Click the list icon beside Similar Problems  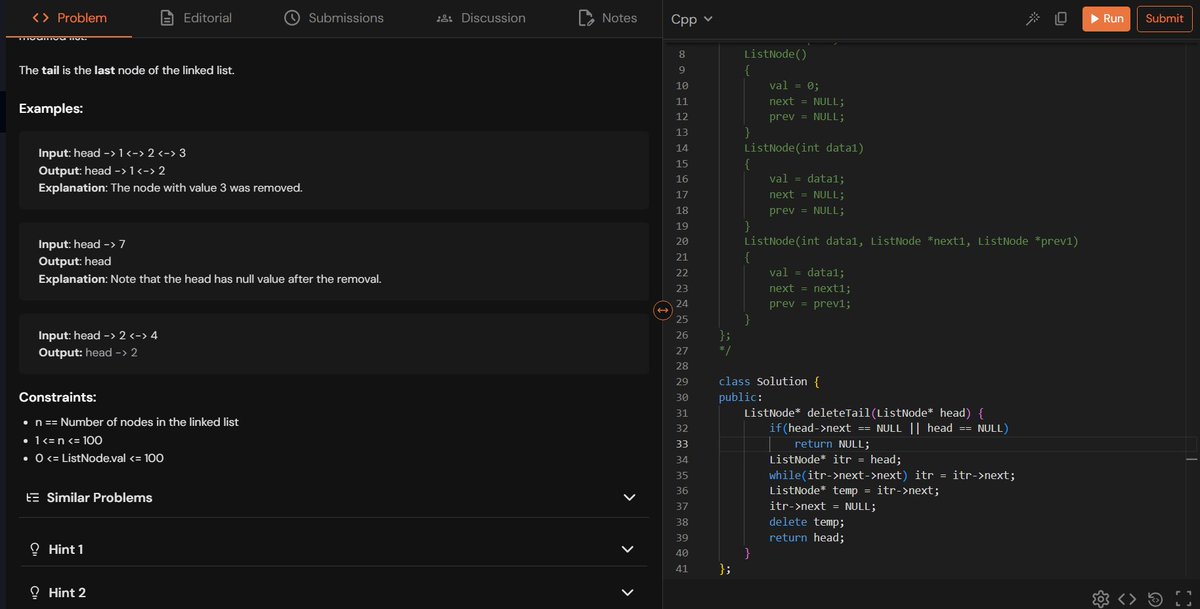[x=33, y=497]
